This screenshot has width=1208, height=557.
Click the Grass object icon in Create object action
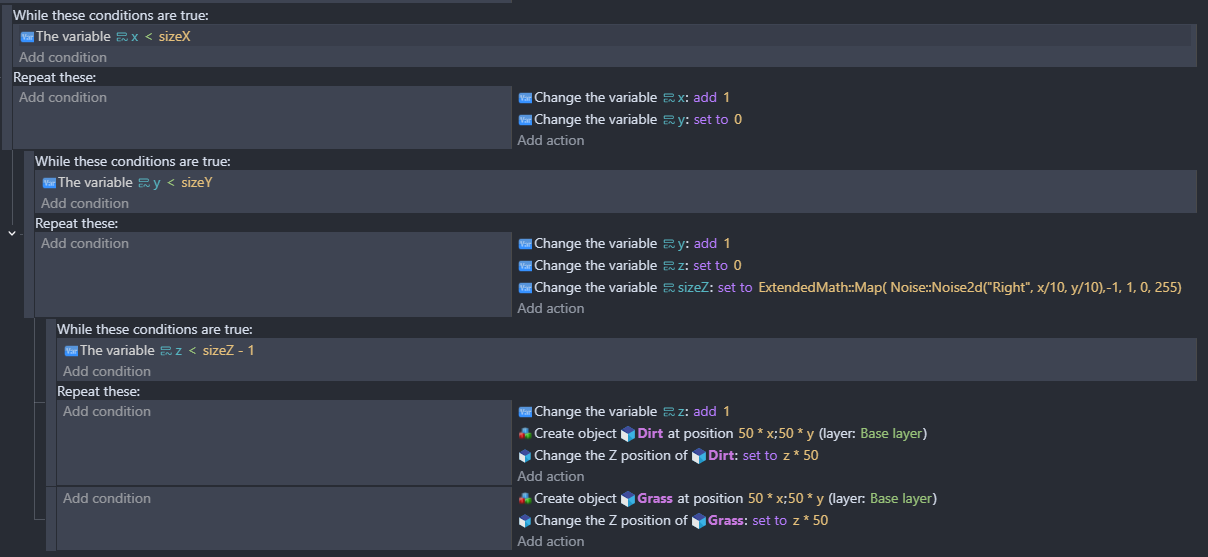[628, 499]
